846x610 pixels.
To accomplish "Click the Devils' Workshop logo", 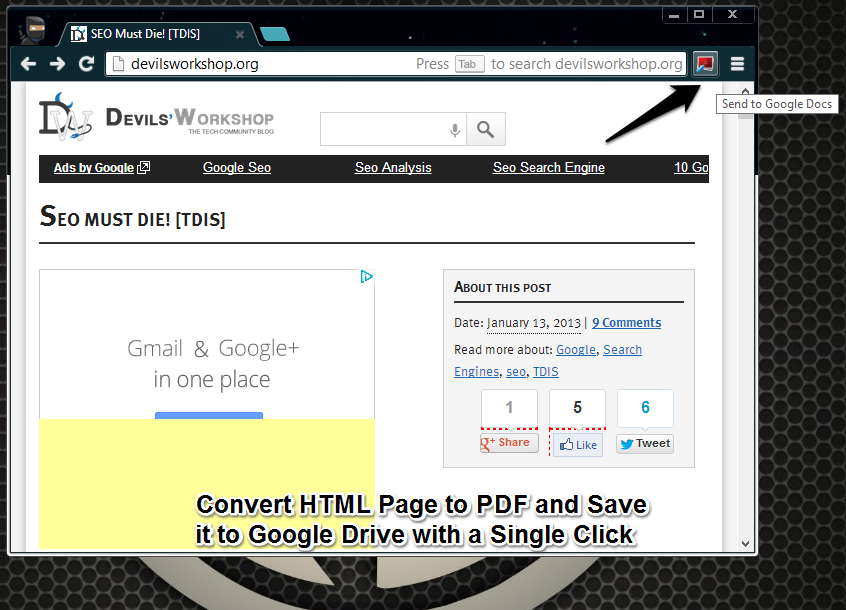I will [x=156, y=118].
